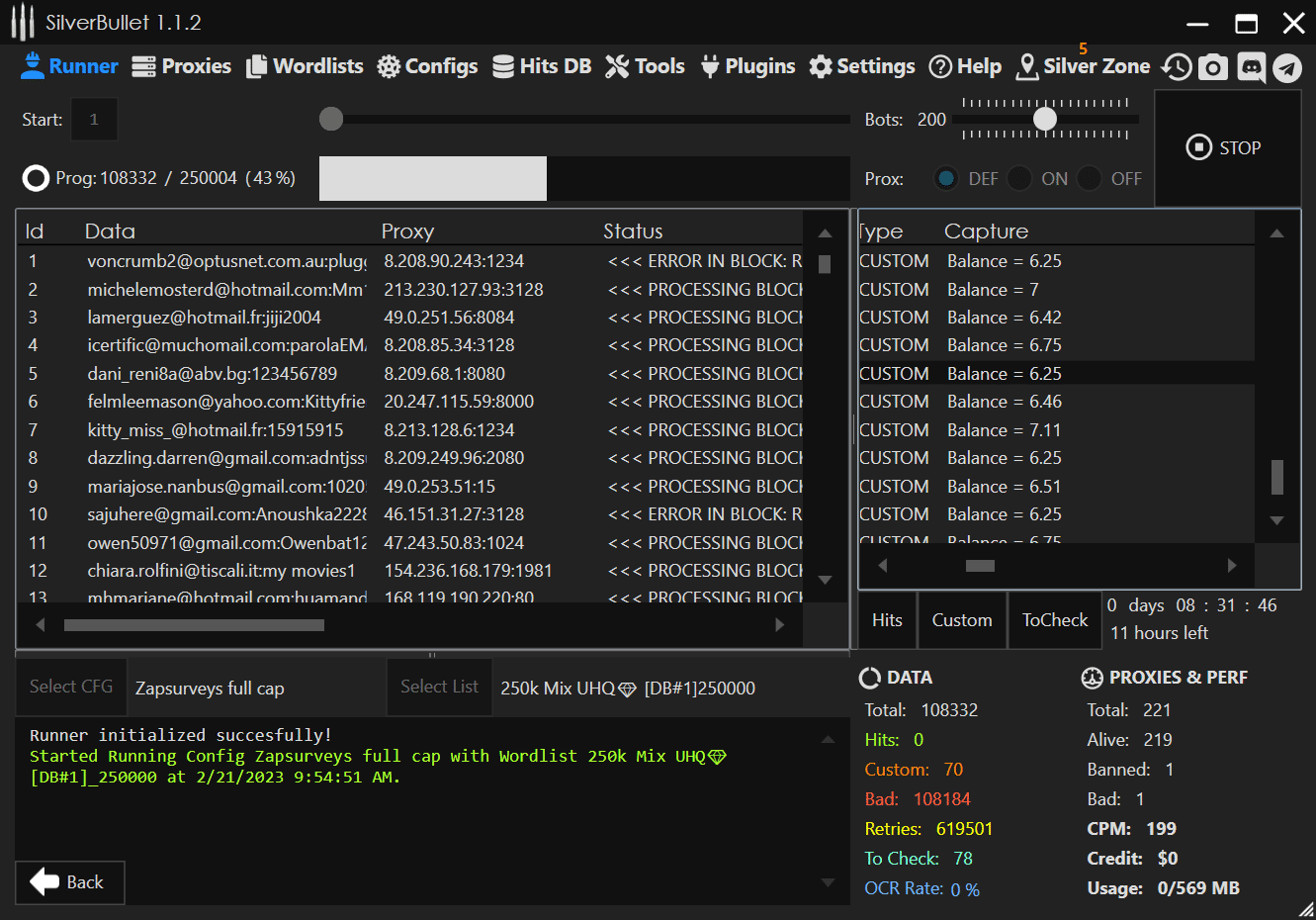Viewport: 1316px width, 920px height.
Task: Set proxy mode to OFF
Action: tap(1090, 178)
